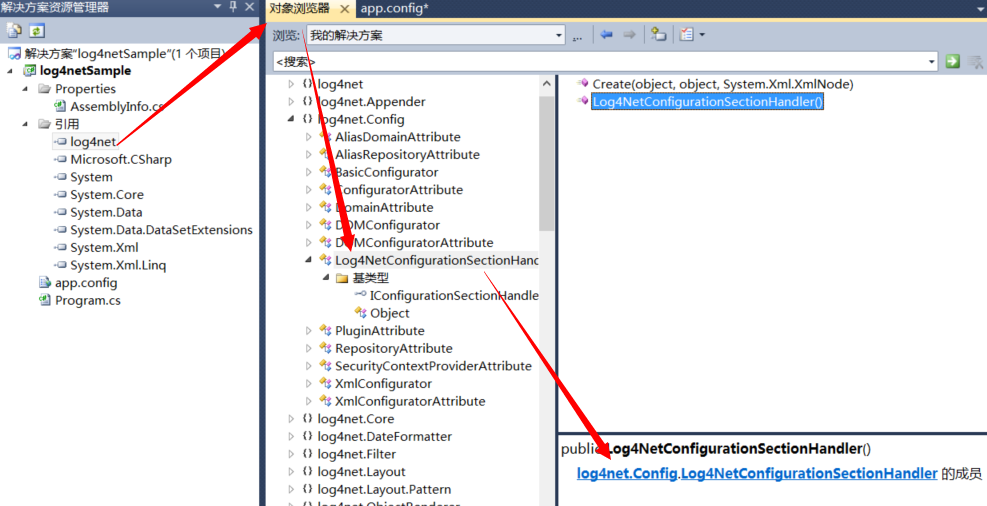Close the Object Browser tab

[x=344, y=9]
